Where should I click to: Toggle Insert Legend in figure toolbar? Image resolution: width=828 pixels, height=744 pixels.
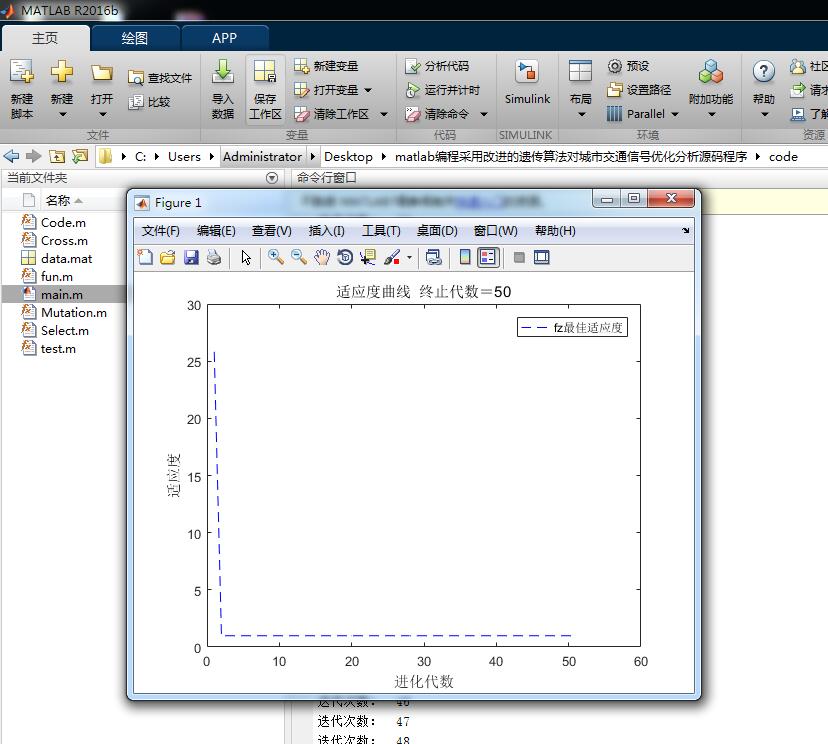pos(488,257)
